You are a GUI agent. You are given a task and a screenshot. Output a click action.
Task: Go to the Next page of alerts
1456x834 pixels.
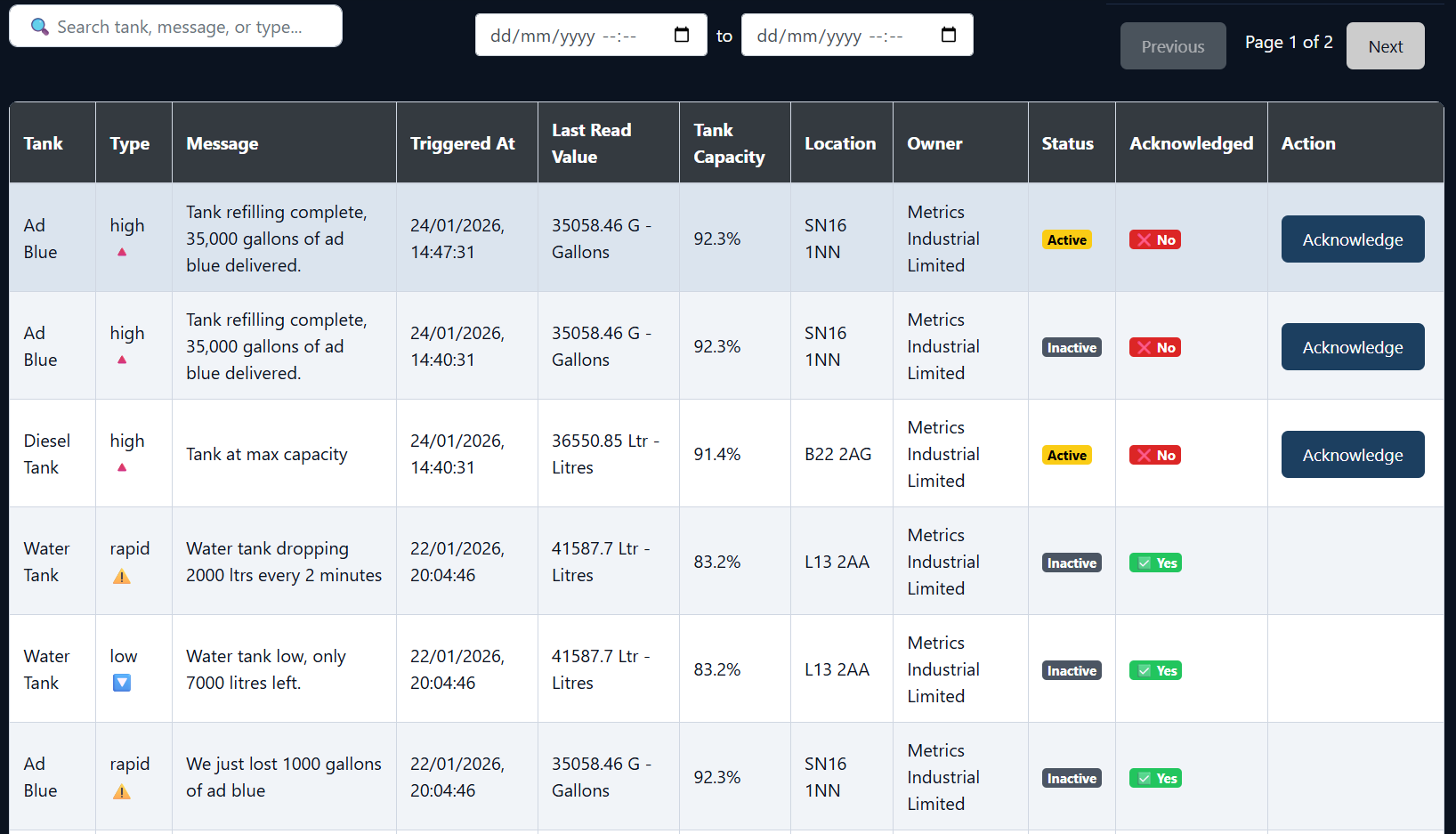pyautogui.click(x=1385, y=45)
